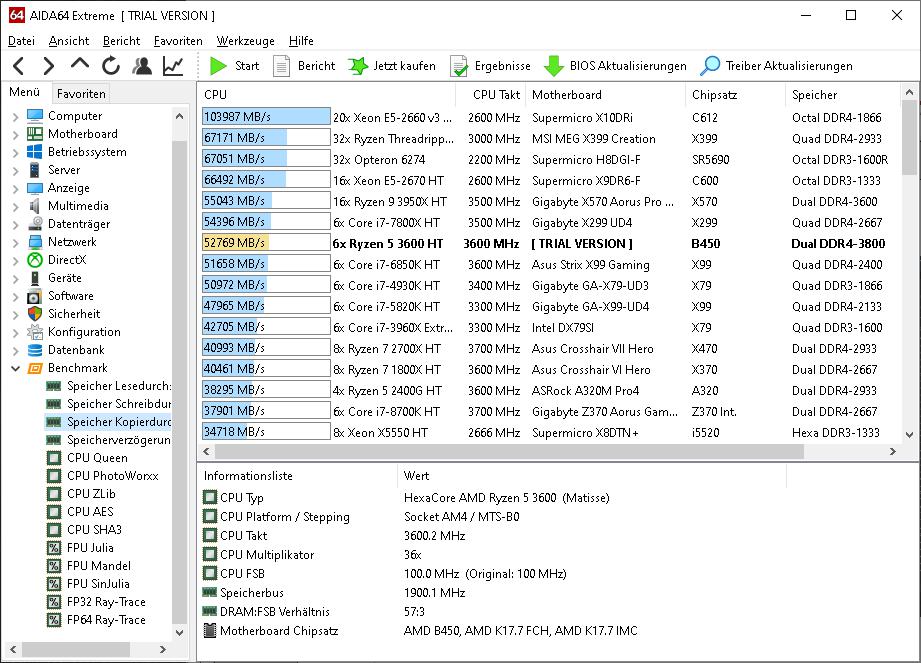Click the up arrow navigation icon
The height and width of the screenshot is (663, 921).
80,65
